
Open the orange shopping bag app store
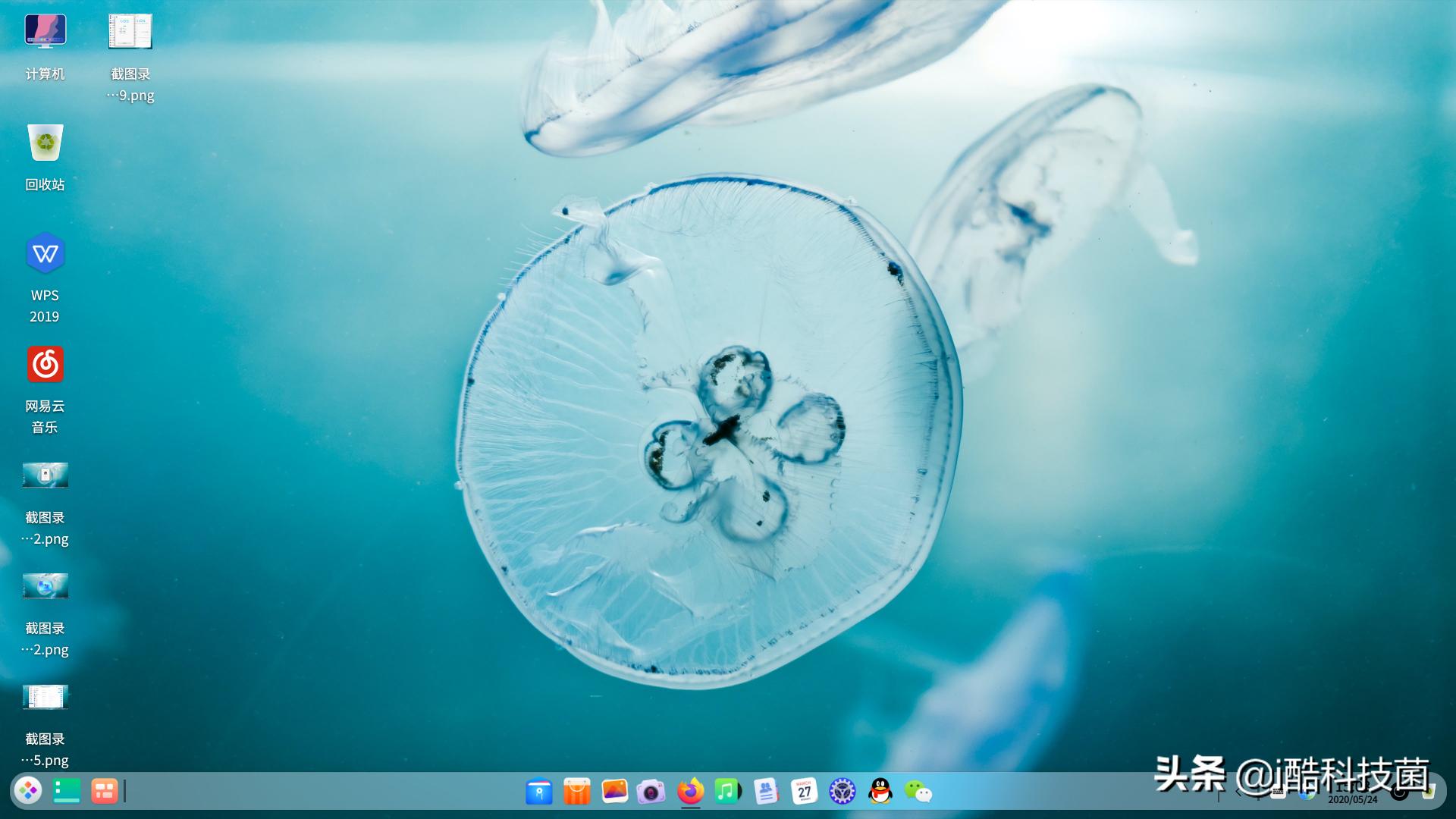tap(577, 792)
